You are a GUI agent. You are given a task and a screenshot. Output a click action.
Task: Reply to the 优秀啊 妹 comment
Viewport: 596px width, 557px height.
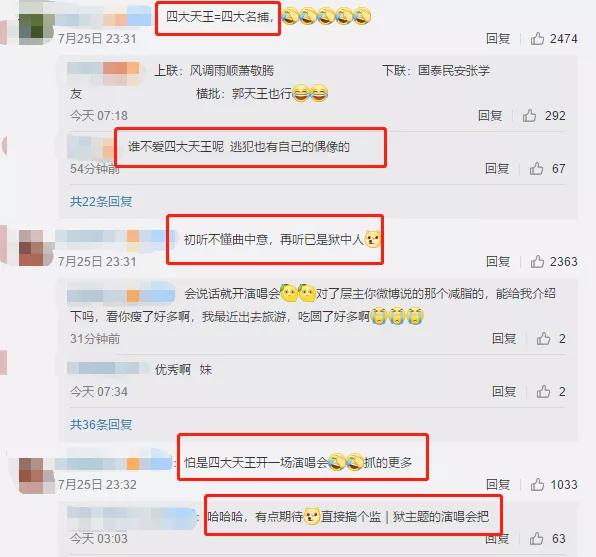[504, 392]
